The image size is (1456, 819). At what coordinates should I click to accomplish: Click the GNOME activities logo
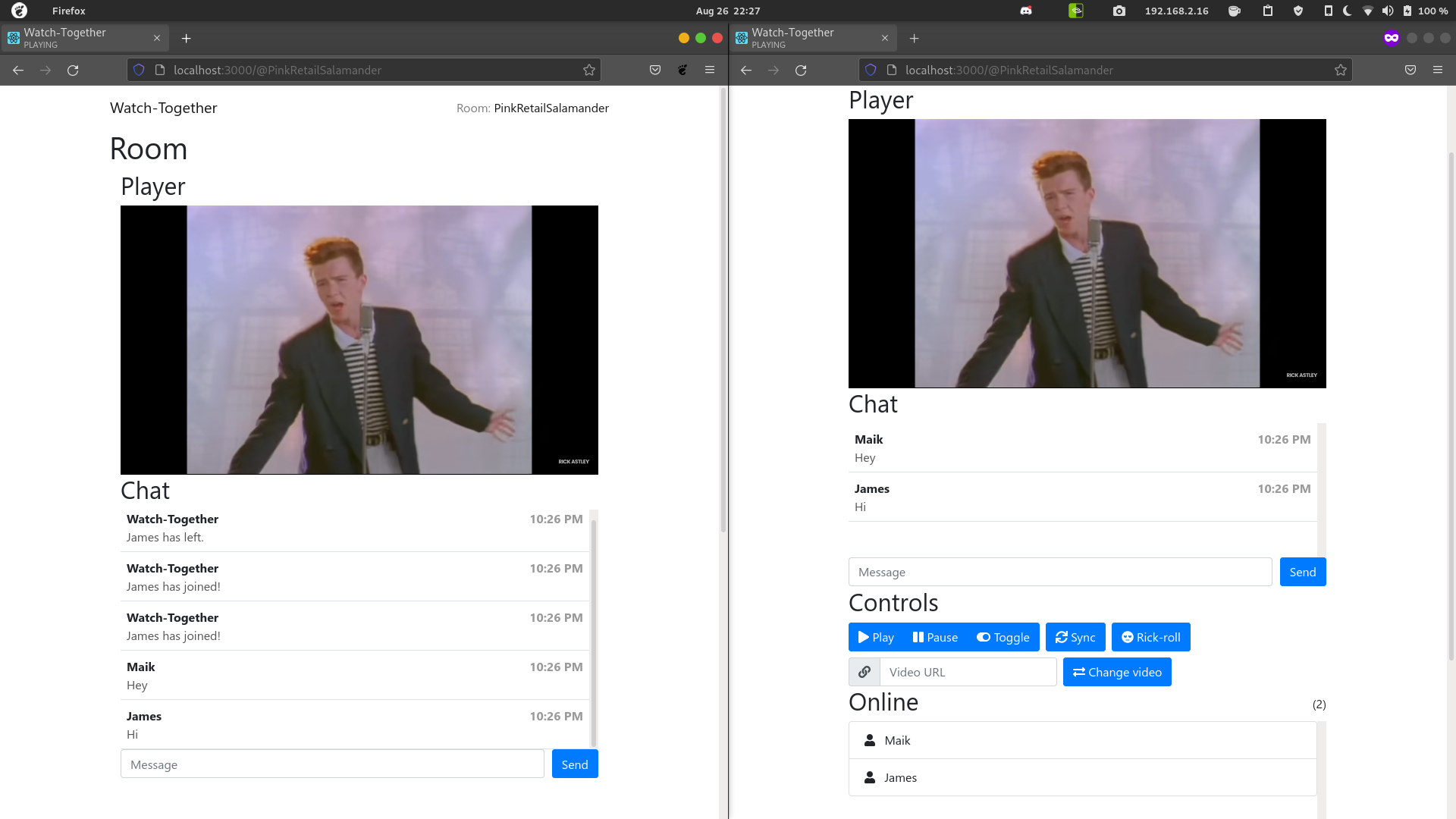pyautogui.click(x=19, y=11)
